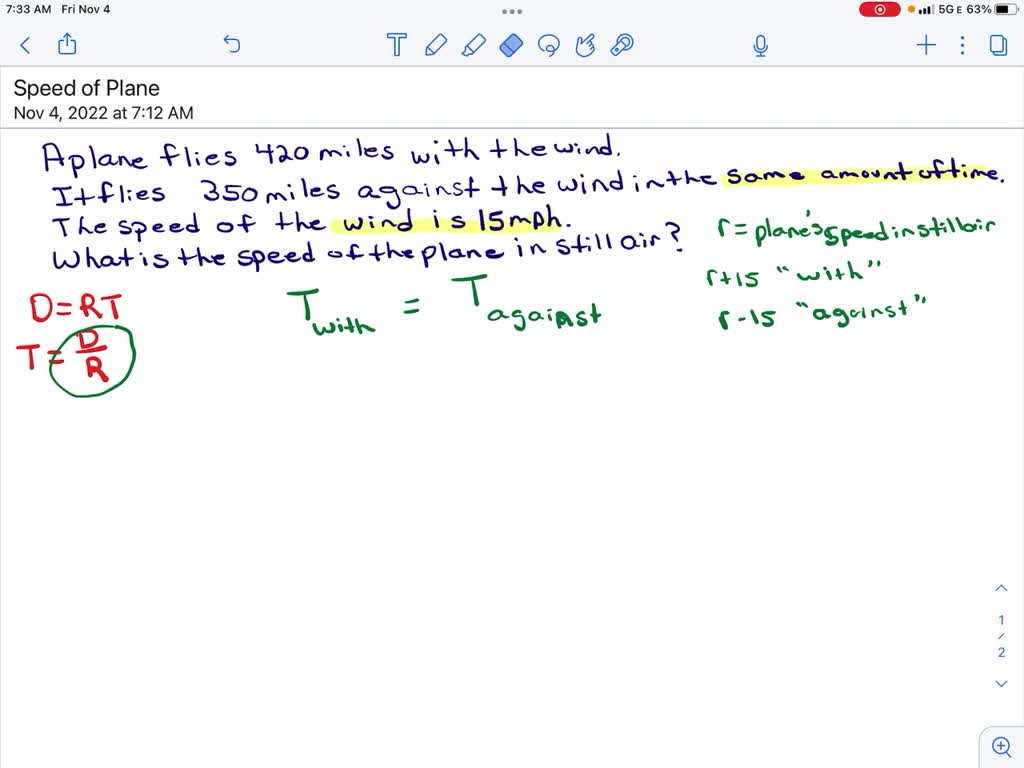Undo the last stroke

click(231, 44)
